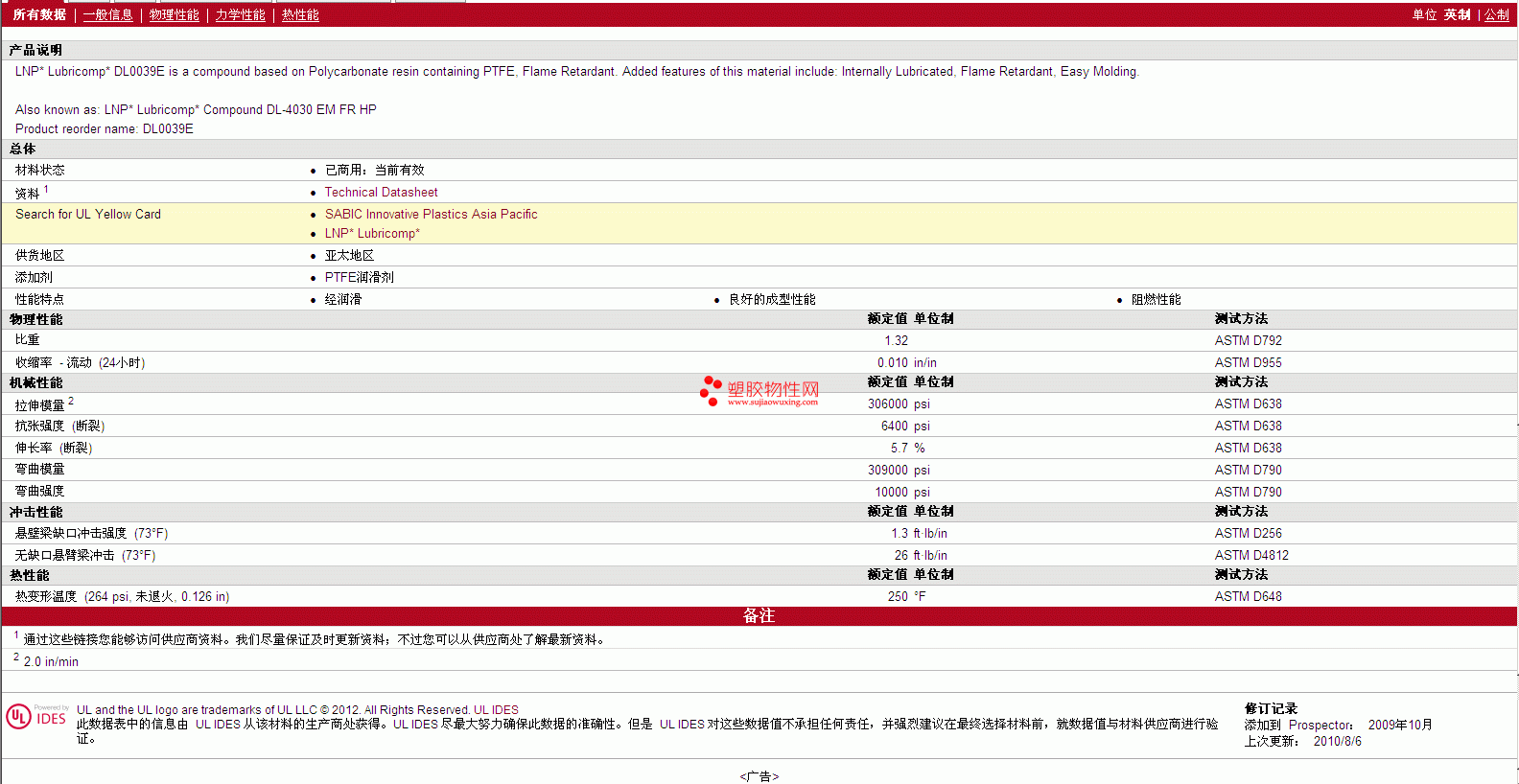Click the <广告> label at bottom
Viewport: 1519px width, 784px height.
pos(759,776)
